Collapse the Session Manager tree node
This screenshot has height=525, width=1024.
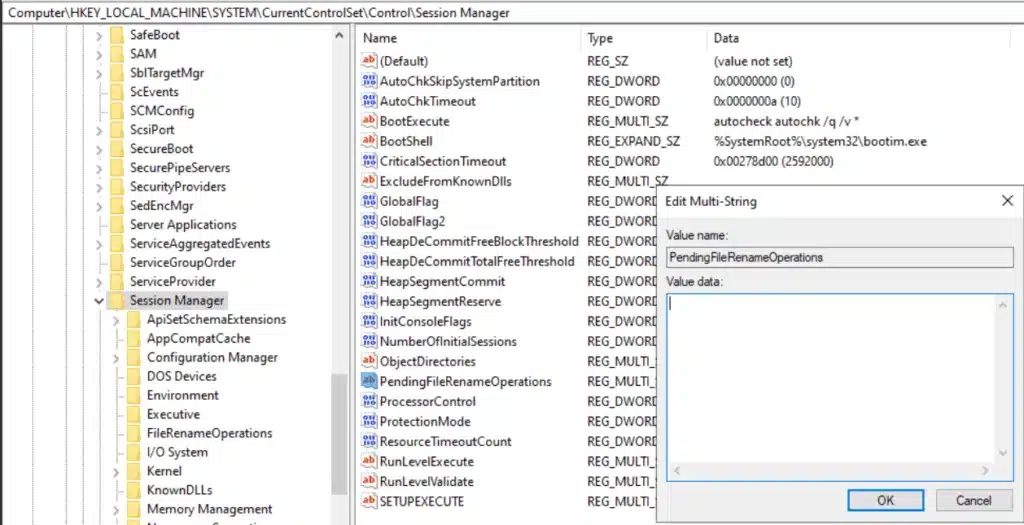point(99,301)
